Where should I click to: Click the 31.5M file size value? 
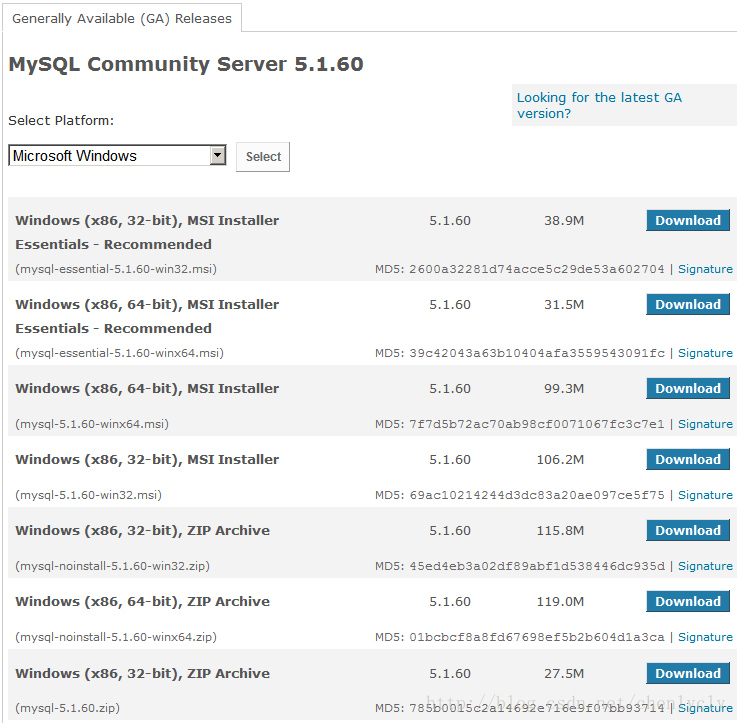click(564, 305)
